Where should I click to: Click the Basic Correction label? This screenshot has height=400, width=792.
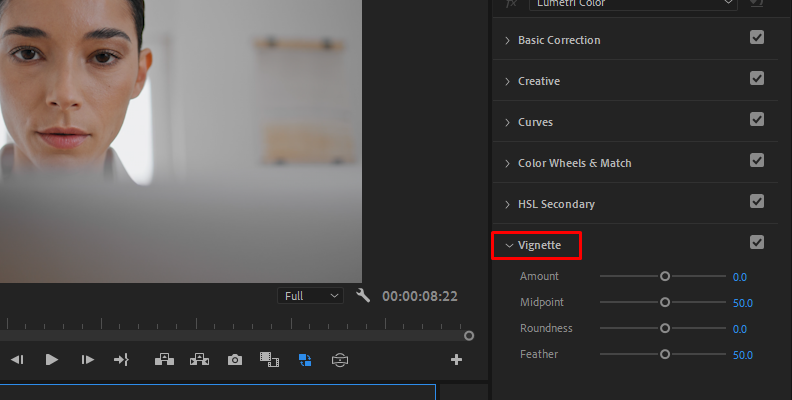(x=559, y=40)
